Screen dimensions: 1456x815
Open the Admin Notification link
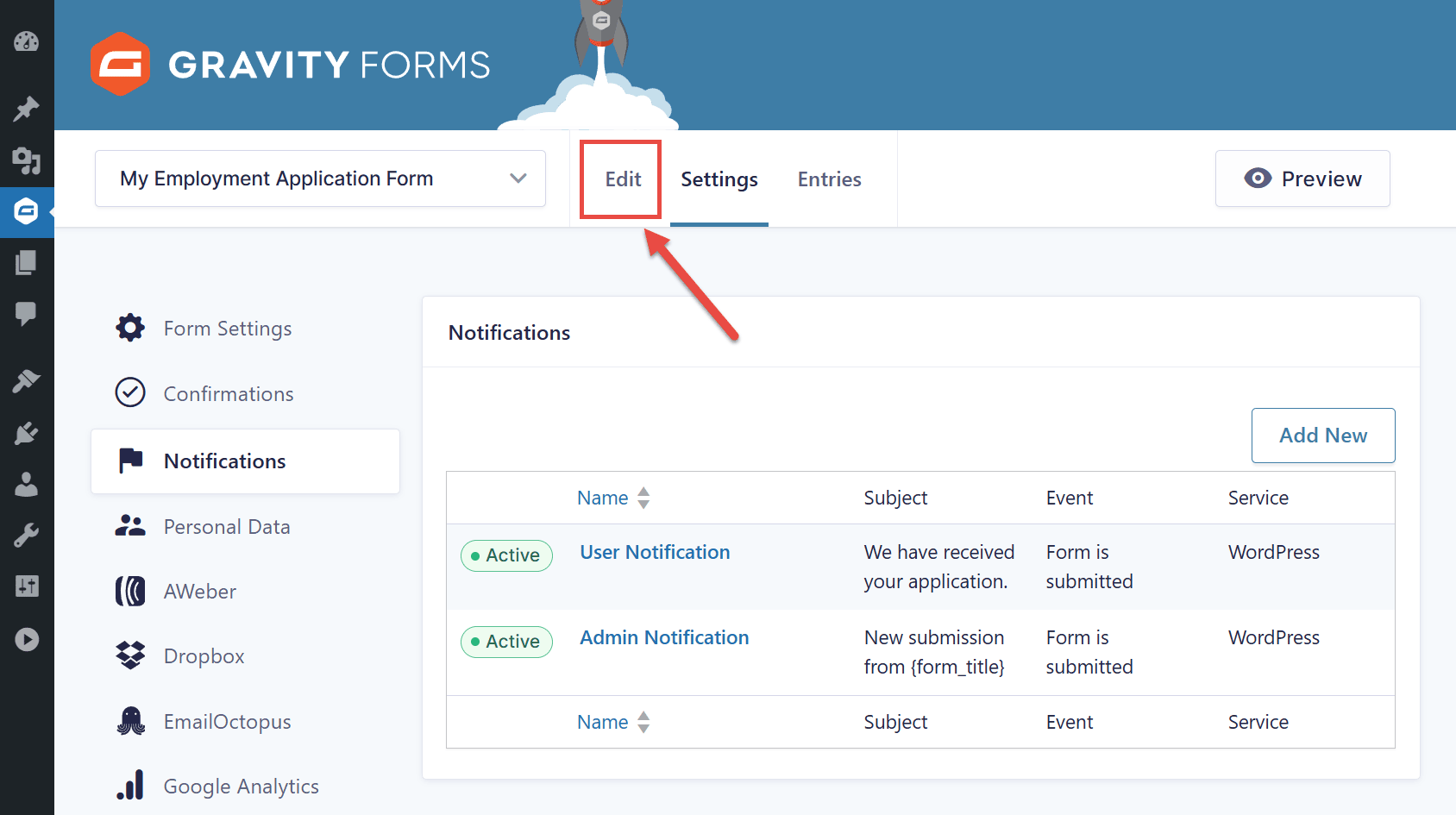pos(664,637)
